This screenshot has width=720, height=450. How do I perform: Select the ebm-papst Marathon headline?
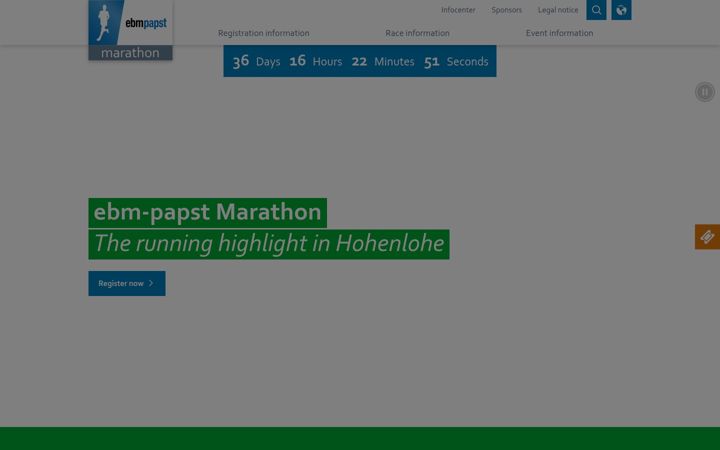point(208,213)
